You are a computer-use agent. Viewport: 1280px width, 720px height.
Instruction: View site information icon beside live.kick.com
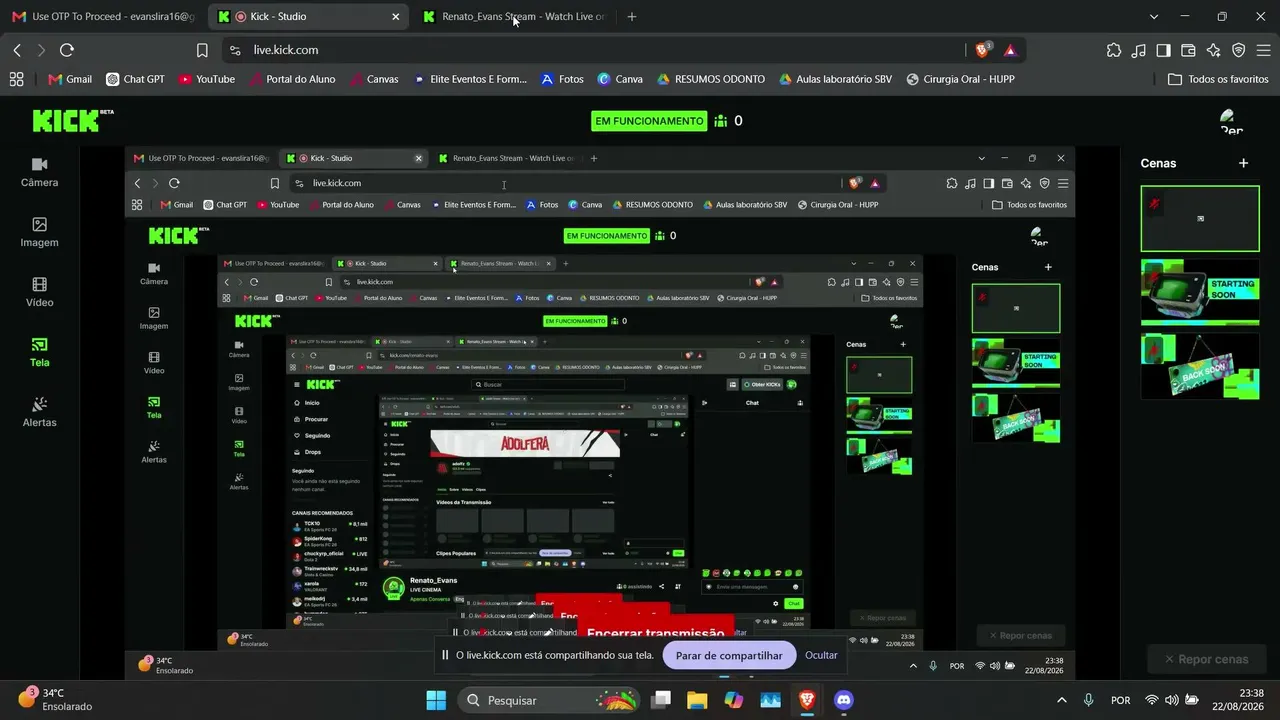pyautogui.click(x=235, y=50)
